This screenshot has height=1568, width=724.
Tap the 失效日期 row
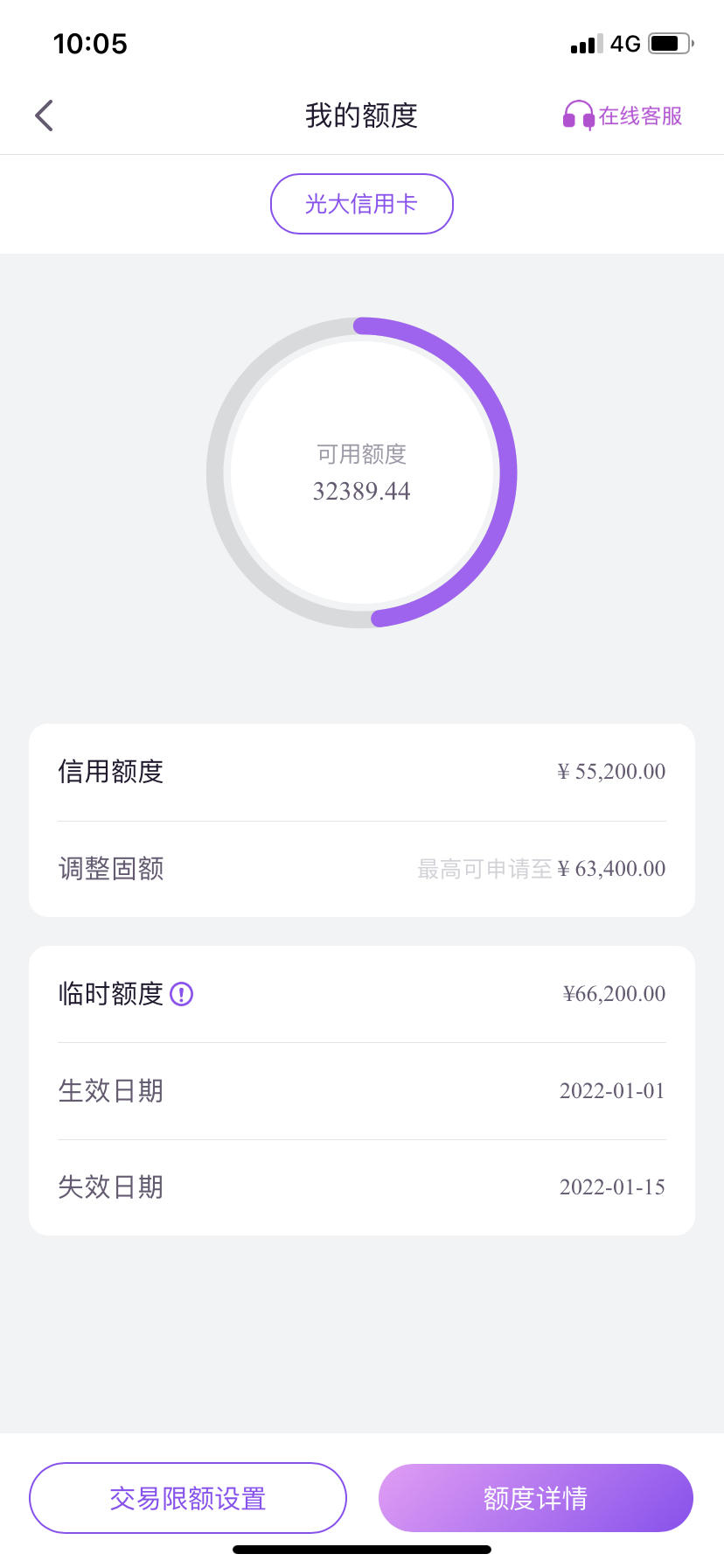click(x=362, y=1187)
